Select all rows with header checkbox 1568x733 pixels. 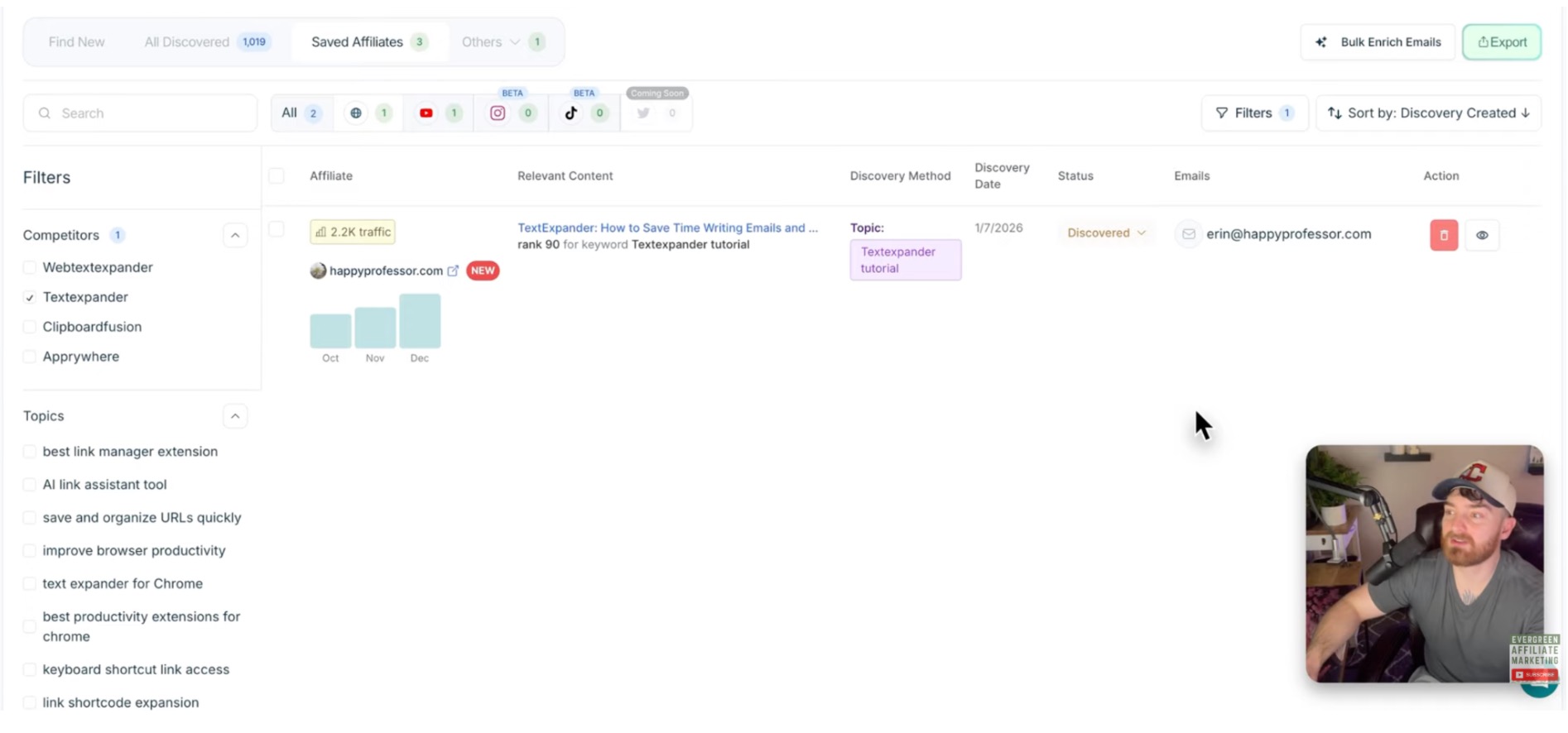coord(277,175)
